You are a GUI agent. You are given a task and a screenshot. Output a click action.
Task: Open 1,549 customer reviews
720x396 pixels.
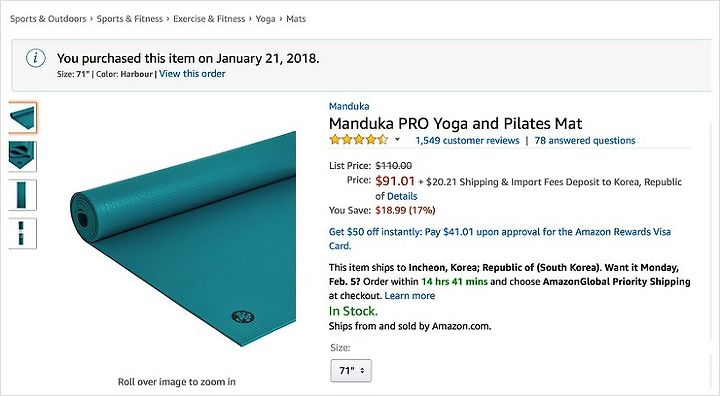(x=467, y=141)
